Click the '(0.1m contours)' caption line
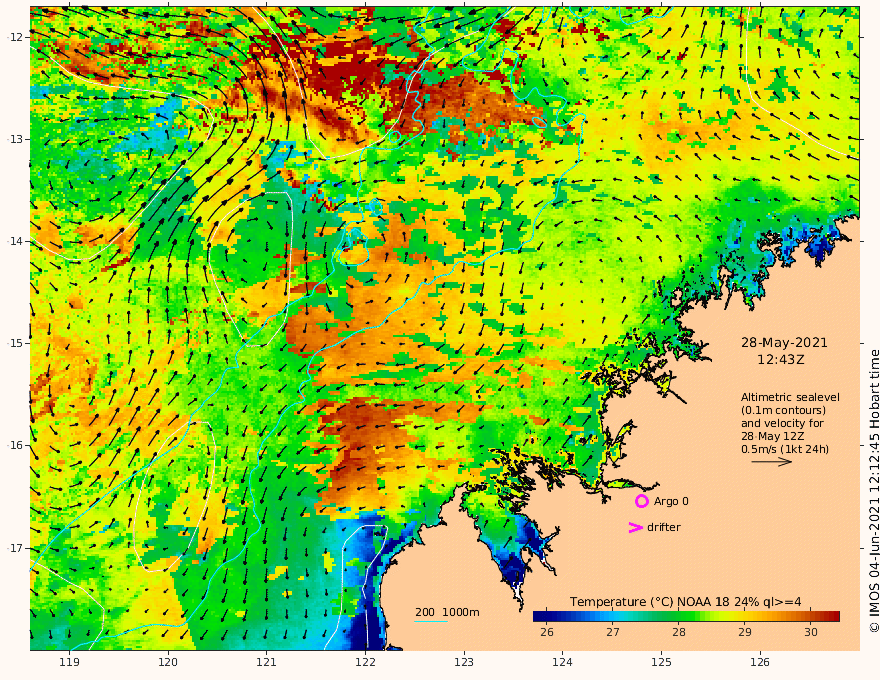The image size is (880, 680). coord(783,410)
